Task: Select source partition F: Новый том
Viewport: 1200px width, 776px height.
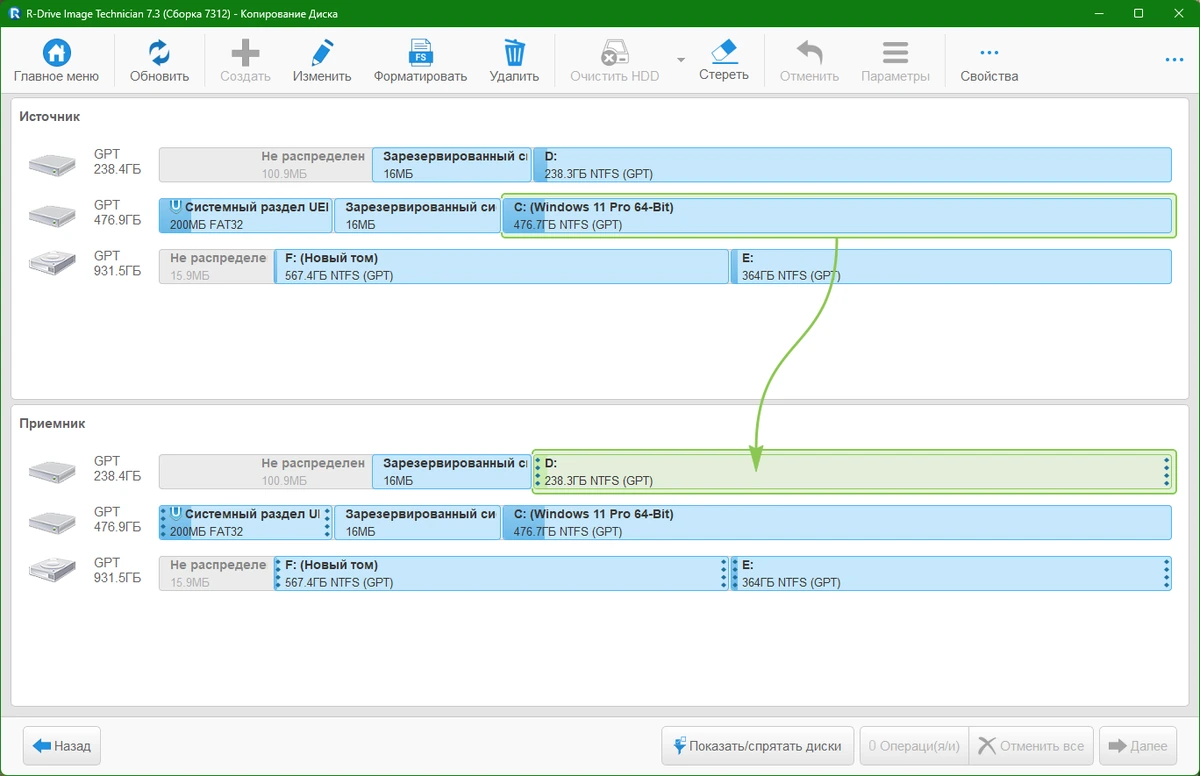Action: click(501, 266)
